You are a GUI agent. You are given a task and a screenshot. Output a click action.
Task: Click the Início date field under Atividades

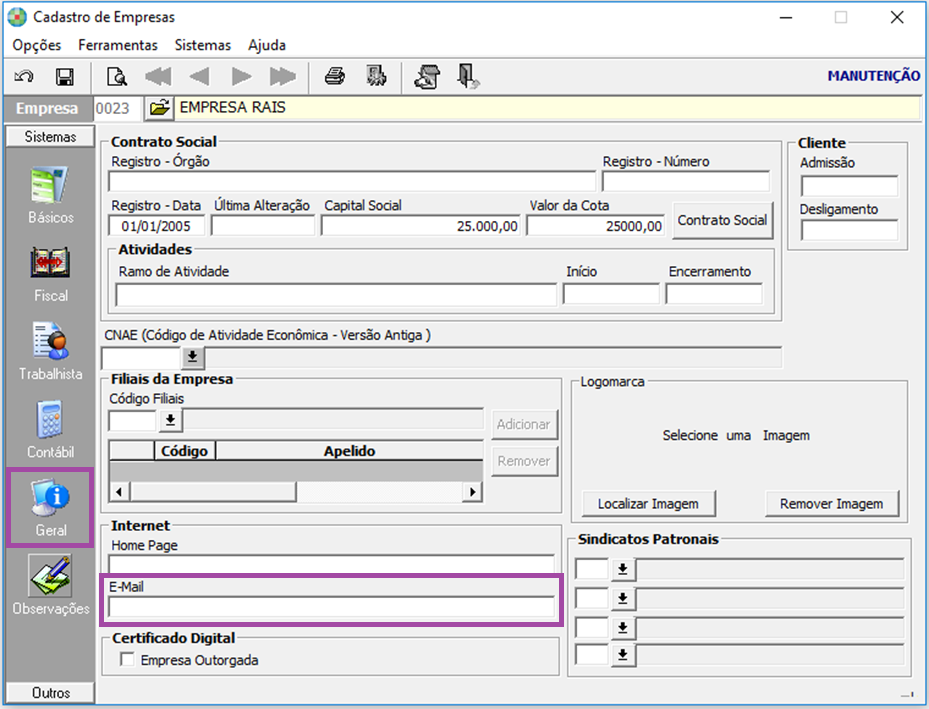611,294
